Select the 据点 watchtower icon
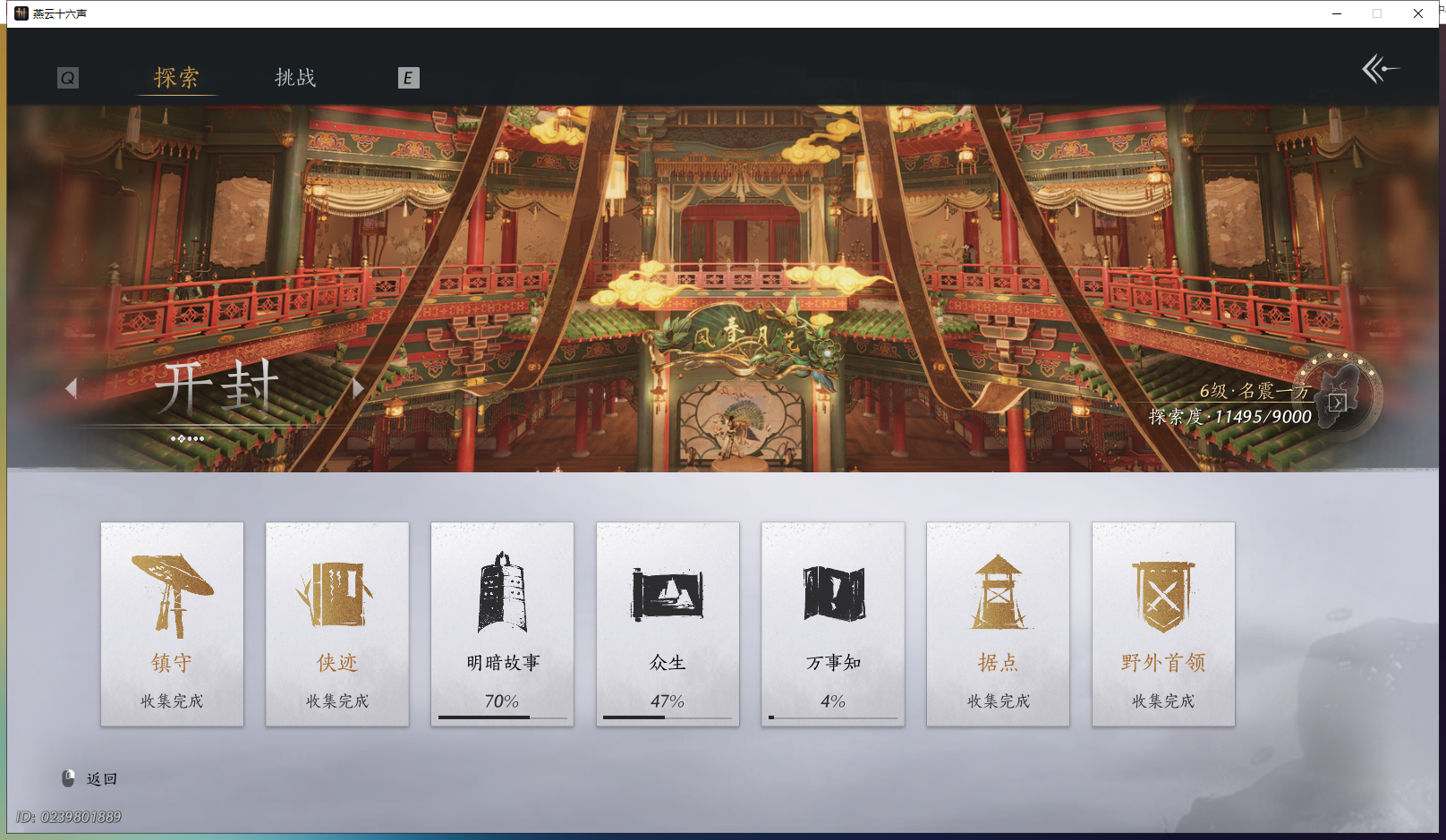This screenshot has height=840, width=1446. pyautogui.click(x=997, y=590)
